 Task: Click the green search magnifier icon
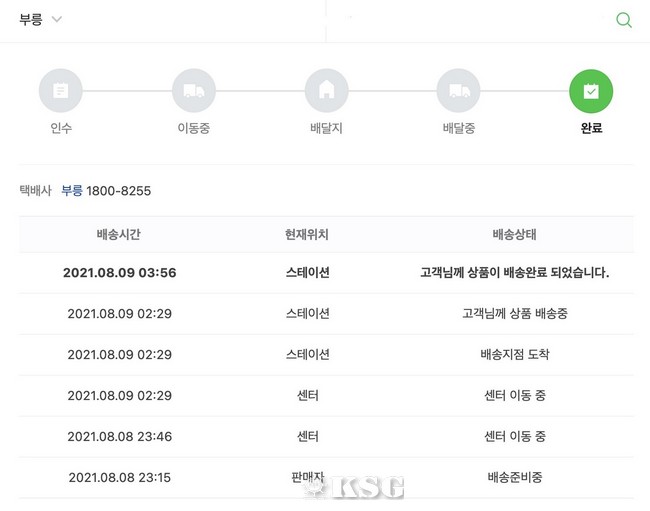point(624,20)
